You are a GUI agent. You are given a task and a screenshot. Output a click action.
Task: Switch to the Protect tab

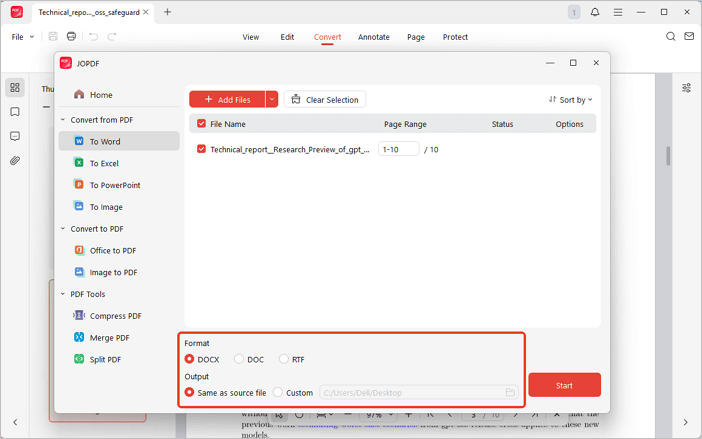[x=455, y=37]
